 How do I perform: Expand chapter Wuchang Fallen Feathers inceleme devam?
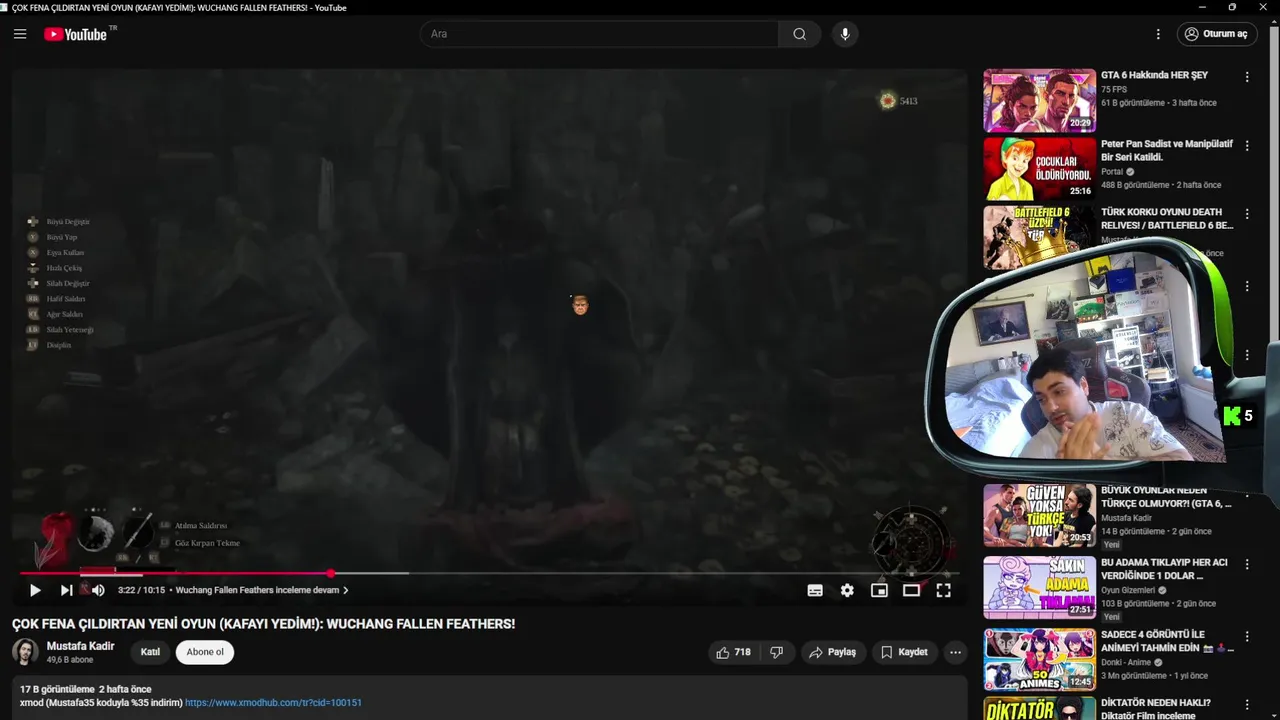point(262,590)
